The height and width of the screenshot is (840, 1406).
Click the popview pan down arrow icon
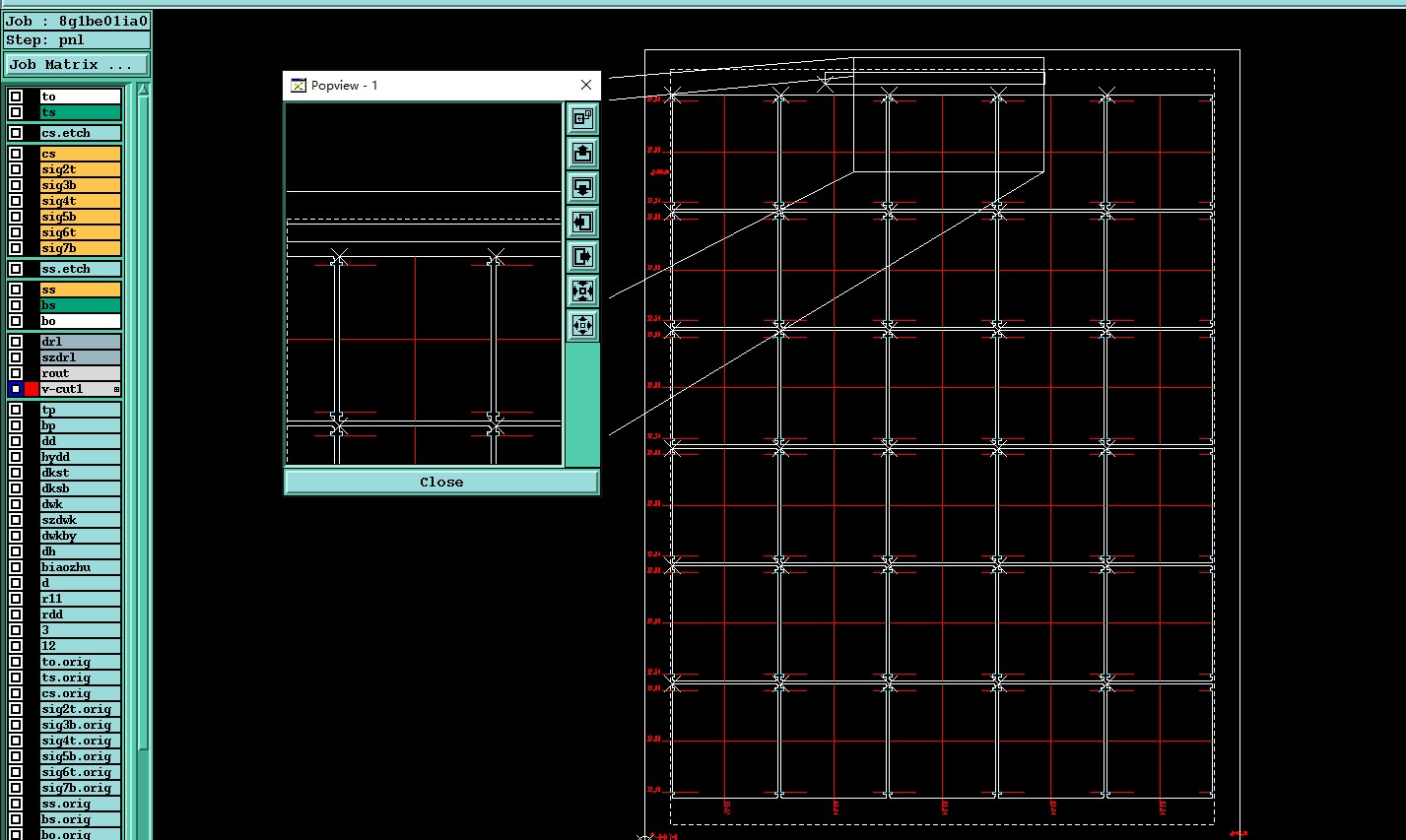click(x=582, y=187)
